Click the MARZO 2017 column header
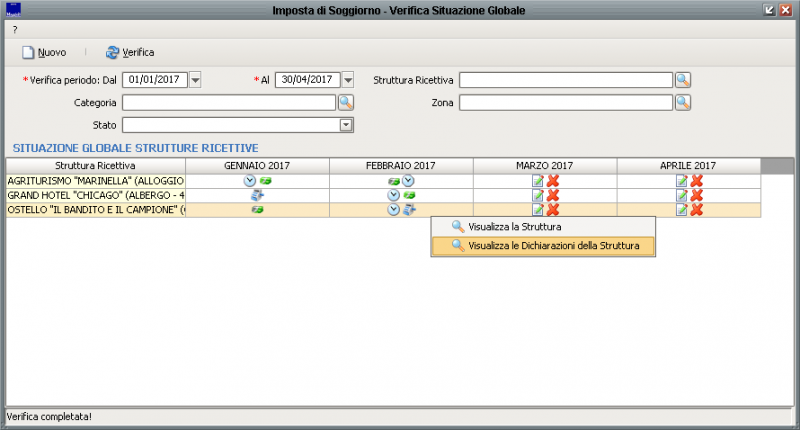Image resolution: width=800 pixels, height=430 pixels. click(x=545, y=165)
